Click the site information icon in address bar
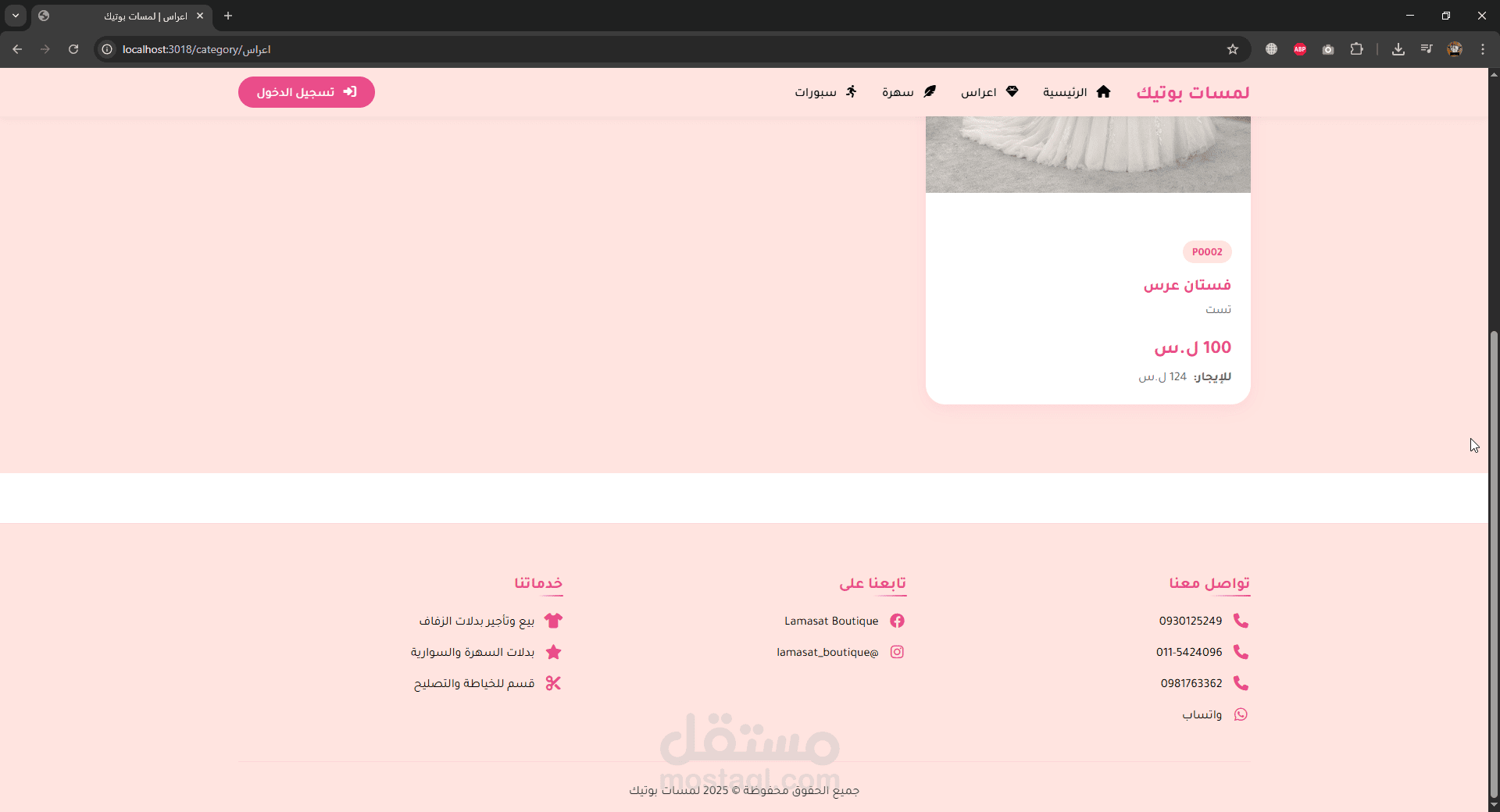1500x812 pixels. tap(107, 49)
